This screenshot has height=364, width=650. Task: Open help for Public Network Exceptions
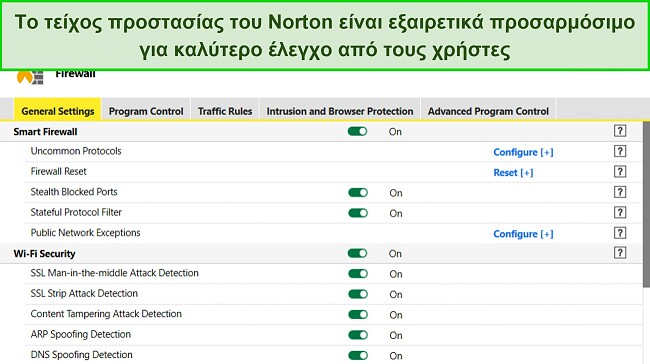(x=620, y=233)
